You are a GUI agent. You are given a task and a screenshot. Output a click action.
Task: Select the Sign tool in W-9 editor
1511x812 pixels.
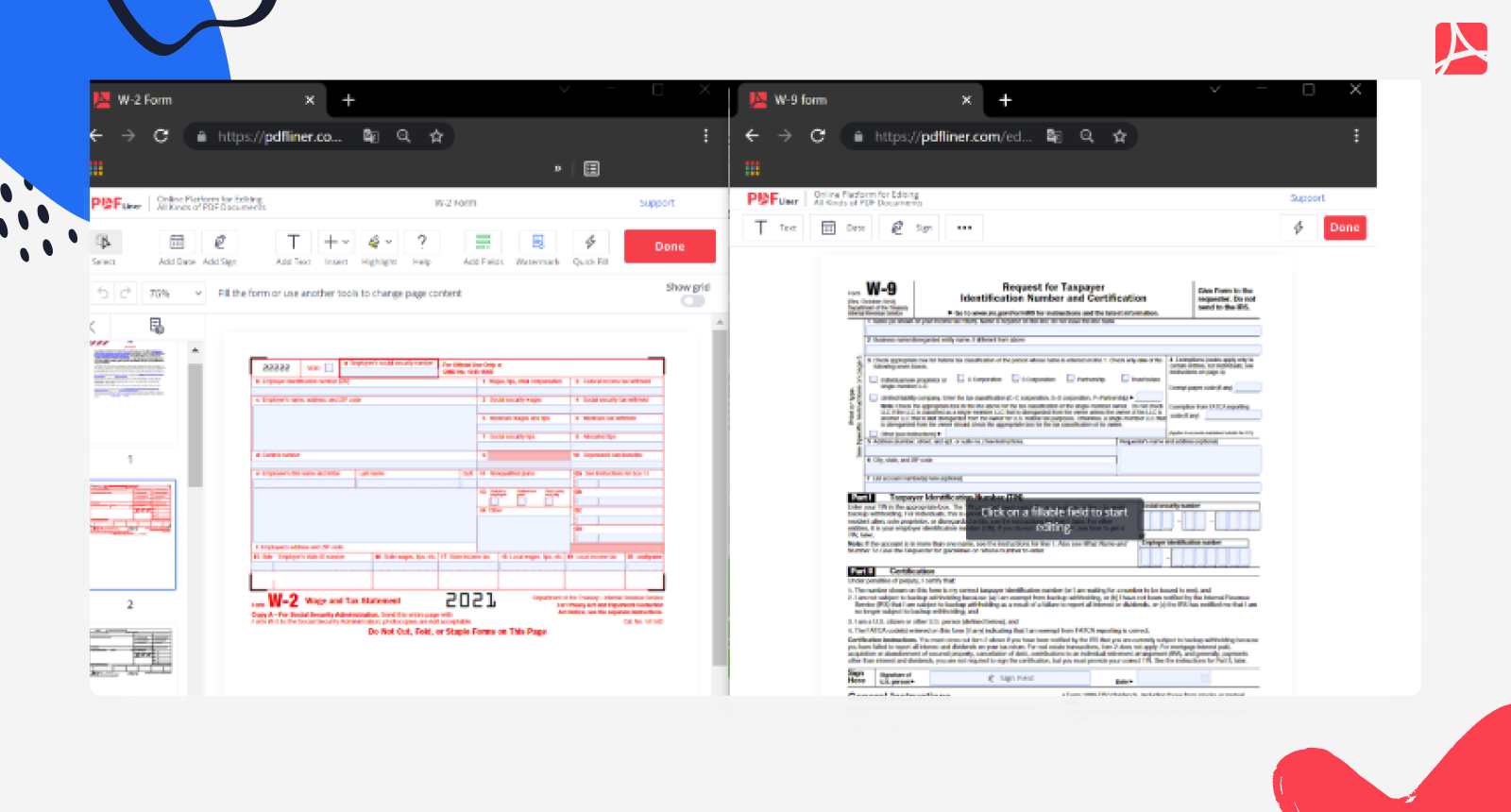tap(909, 228)
